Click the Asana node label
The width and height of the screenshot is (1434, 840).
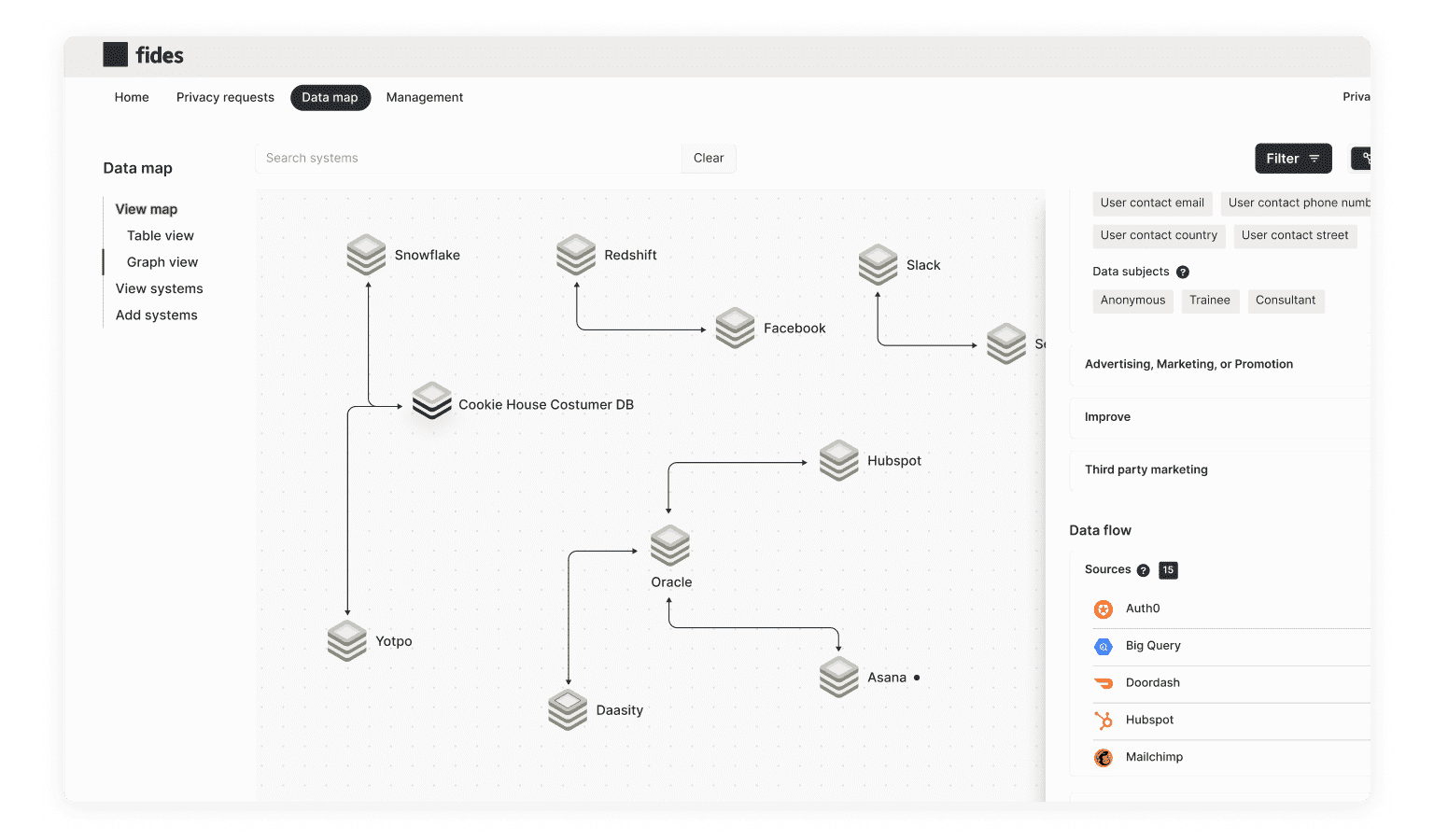pos(887,678)
